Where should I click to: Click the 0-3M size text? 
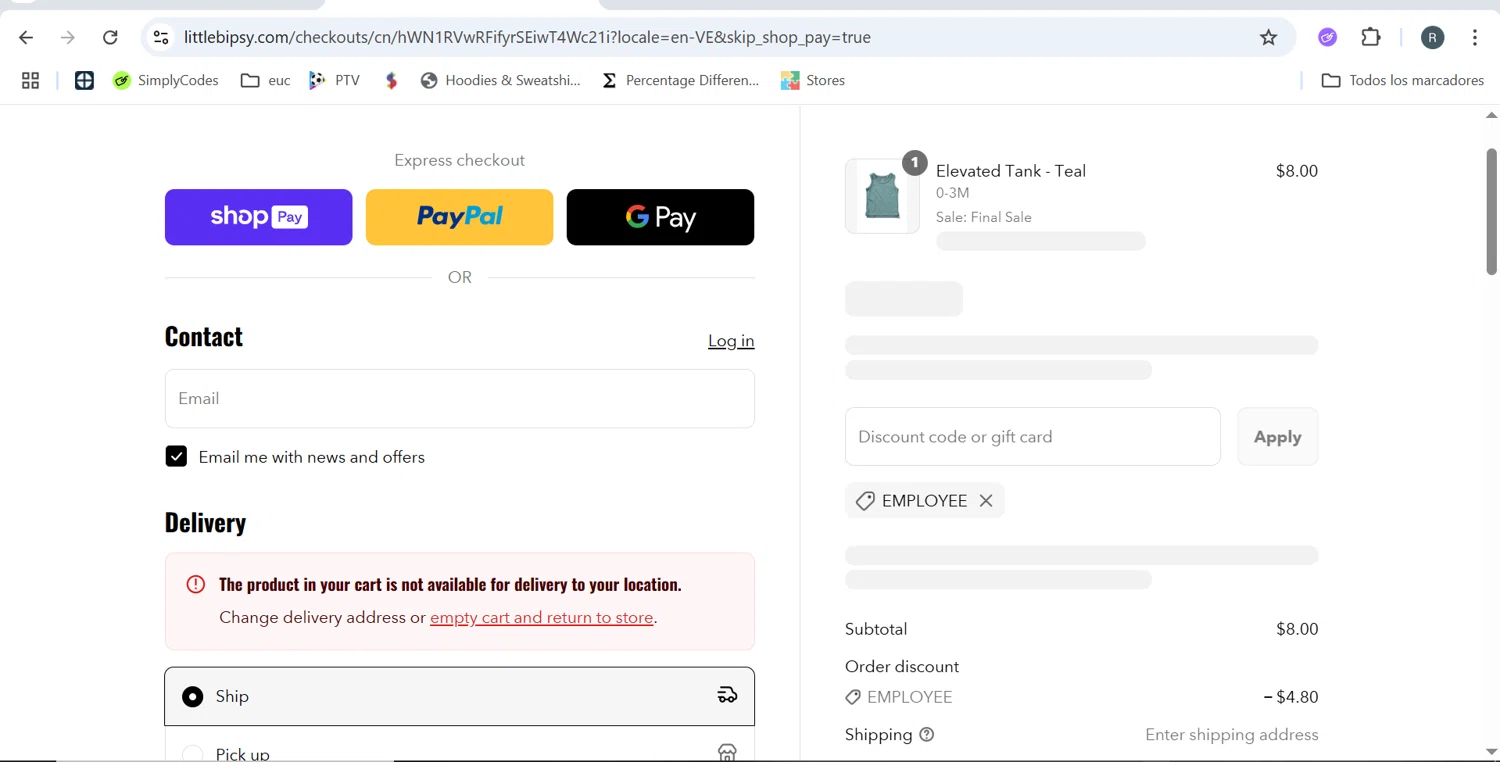(x=953, y=193)
